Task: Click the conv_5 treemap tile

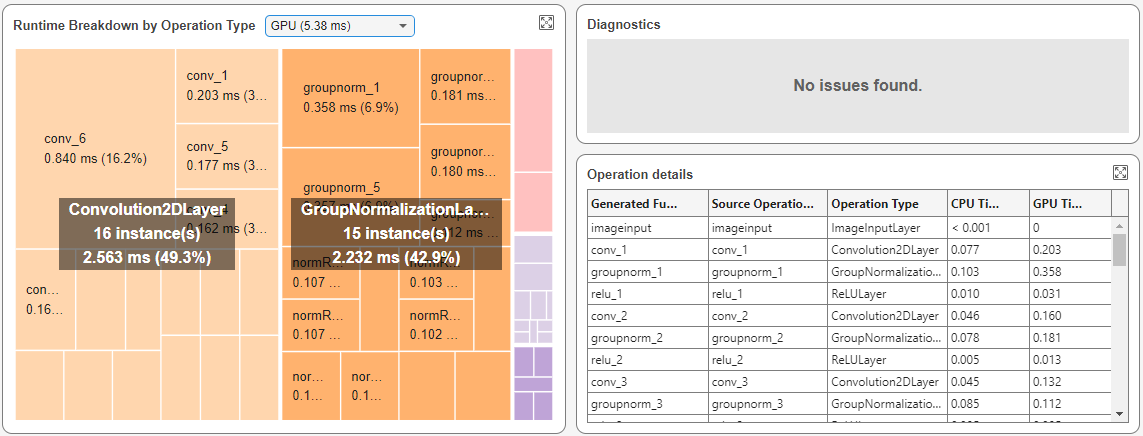Action: [x=227, y=156]
